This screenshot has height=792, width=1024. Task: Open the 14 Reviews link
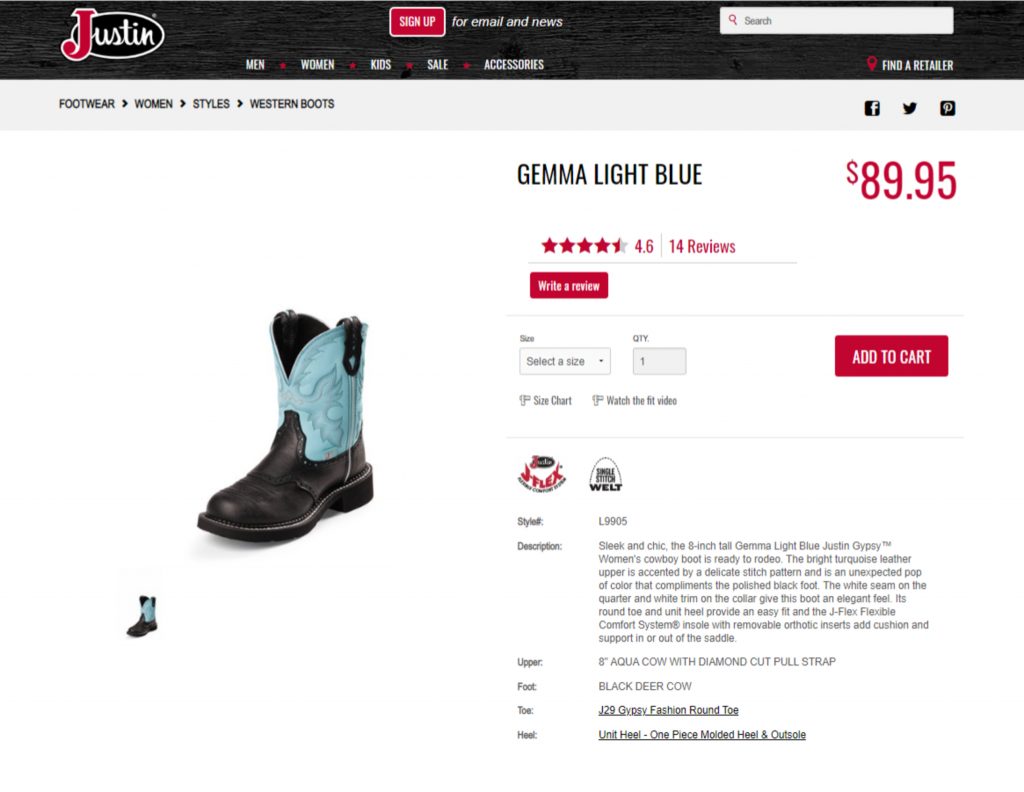coord(702,246)
